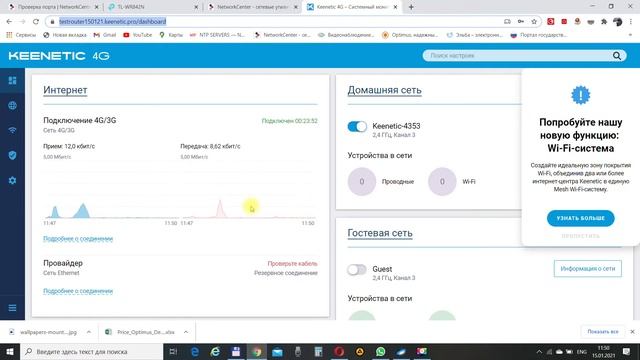
Task: Open Интернет section heading link
Action: point(65,90)
